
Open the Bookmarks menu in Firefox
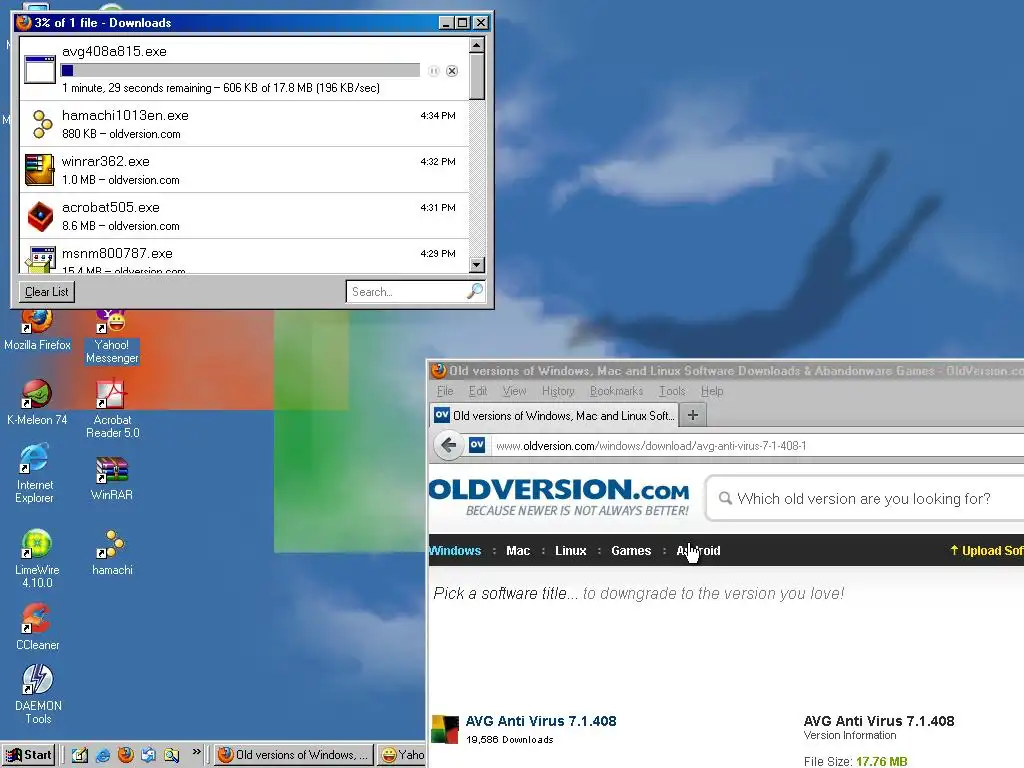point(616,391)
